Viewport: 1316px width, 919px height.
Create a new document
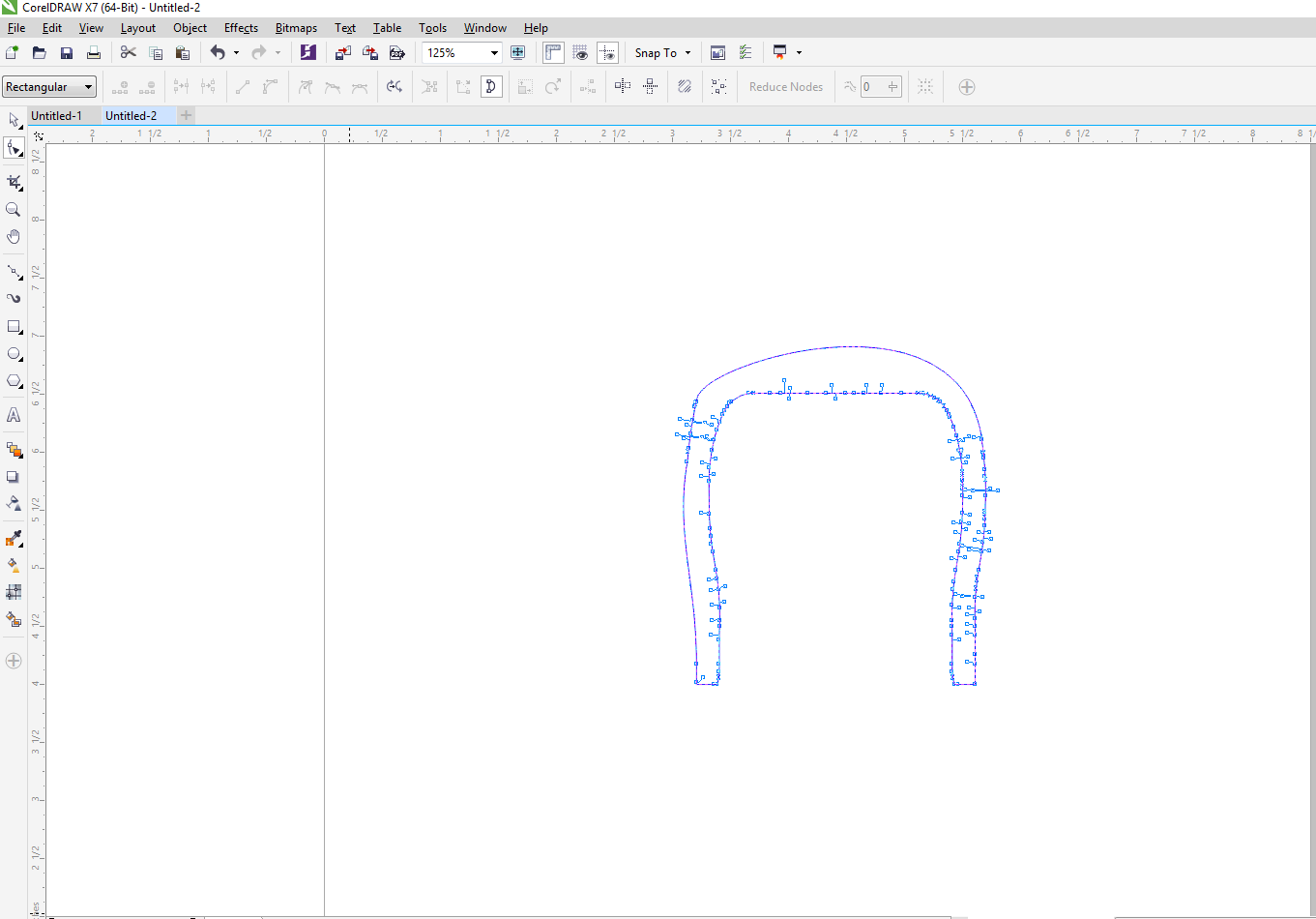[x=13, y=53]
